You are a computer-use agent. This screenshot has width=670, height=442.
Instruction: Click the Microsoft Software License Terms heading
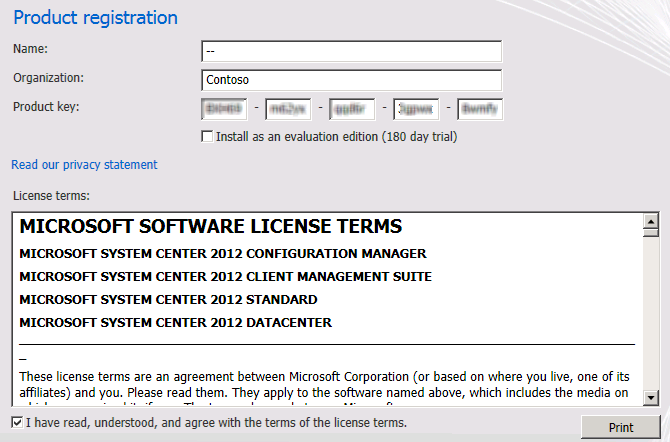point(210,227)
